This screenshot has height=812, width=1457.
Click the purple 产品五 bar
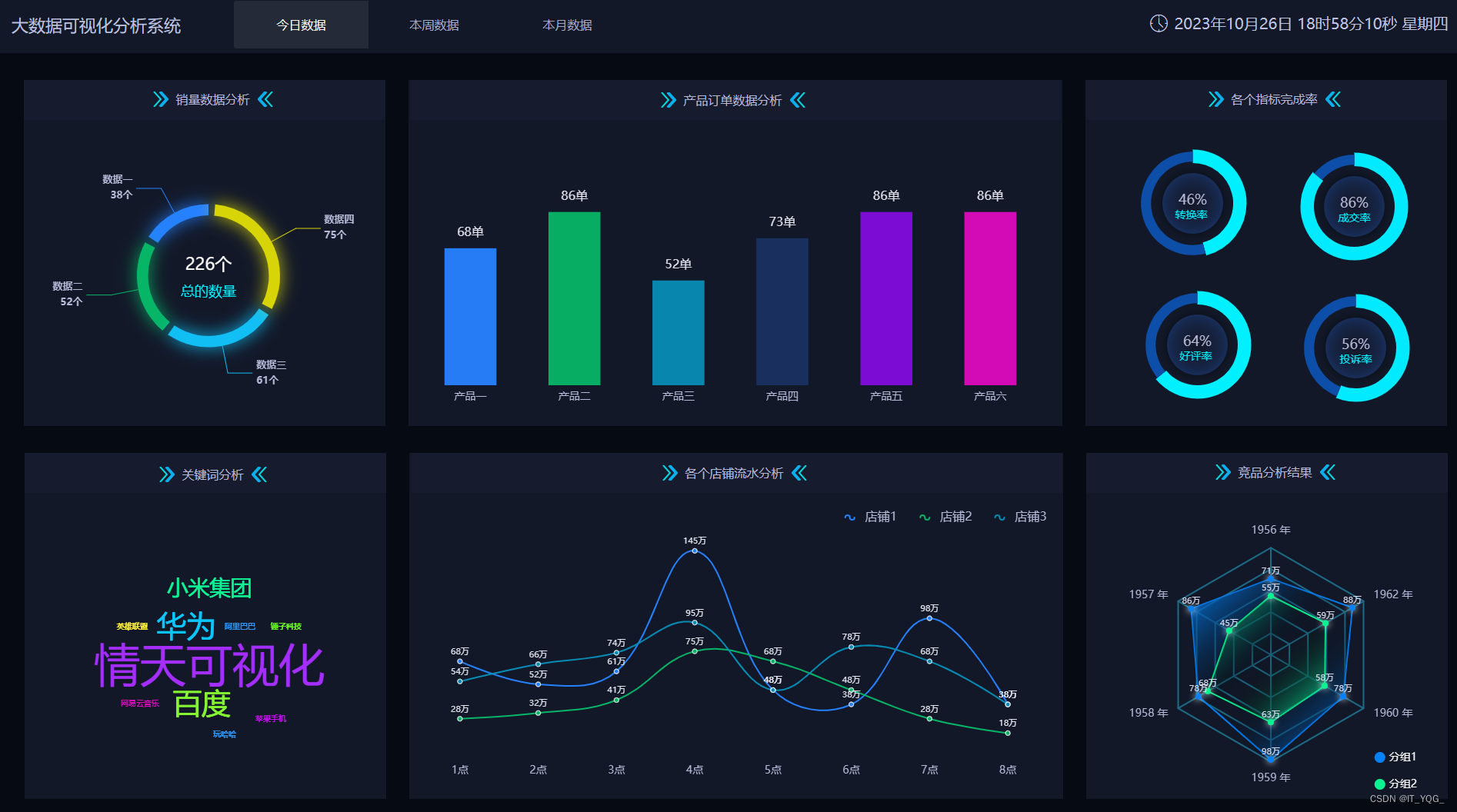(x=886, y=298)
